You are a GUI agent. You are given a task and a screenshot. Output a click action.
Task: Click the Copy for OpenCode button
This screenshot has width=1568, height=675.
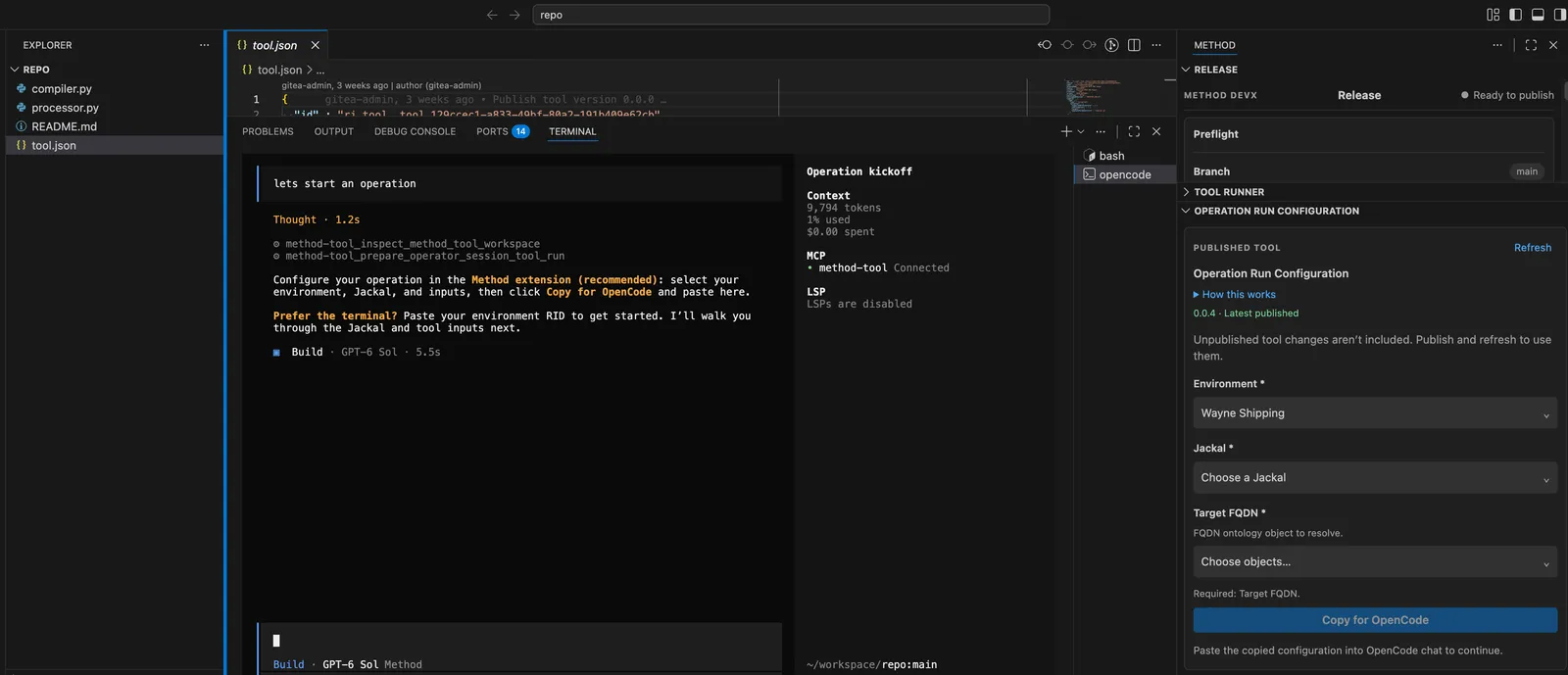[1375, 620]
